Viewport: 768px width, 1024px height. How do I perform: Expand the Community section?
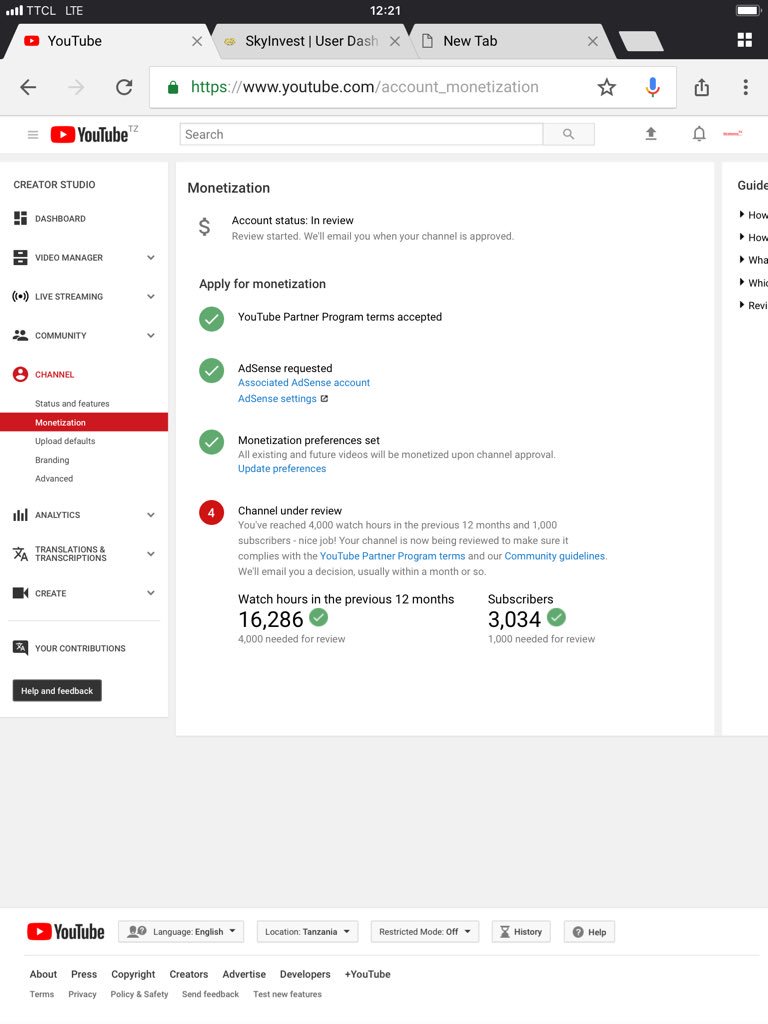(151, 336)
